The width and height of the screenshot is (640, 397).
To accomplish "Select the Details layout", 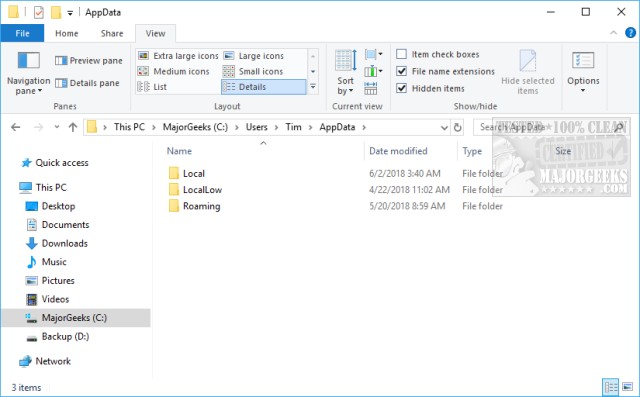I will pyautogui.click(x=264, y=87).
